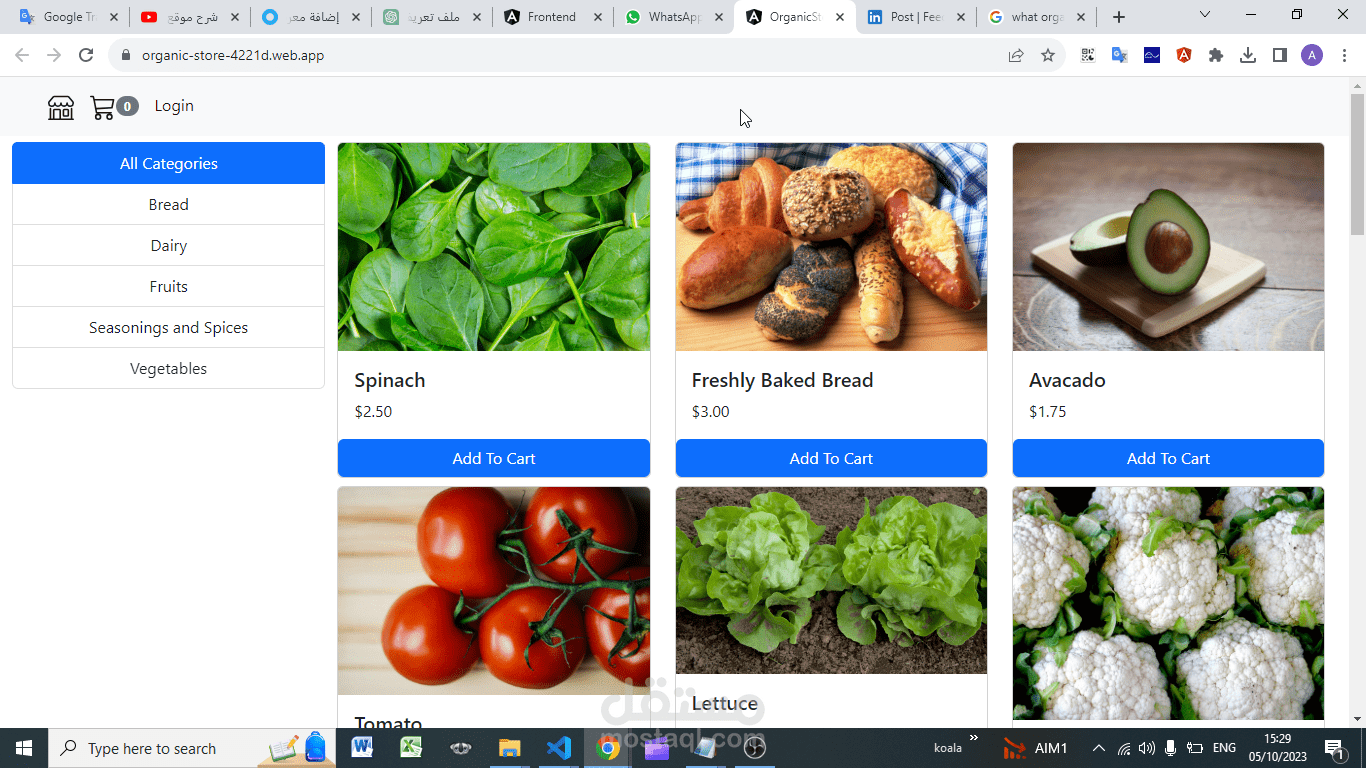Click the Tomato product image
The height and width of the screenshot is (768, 1366).
[494, 591]
